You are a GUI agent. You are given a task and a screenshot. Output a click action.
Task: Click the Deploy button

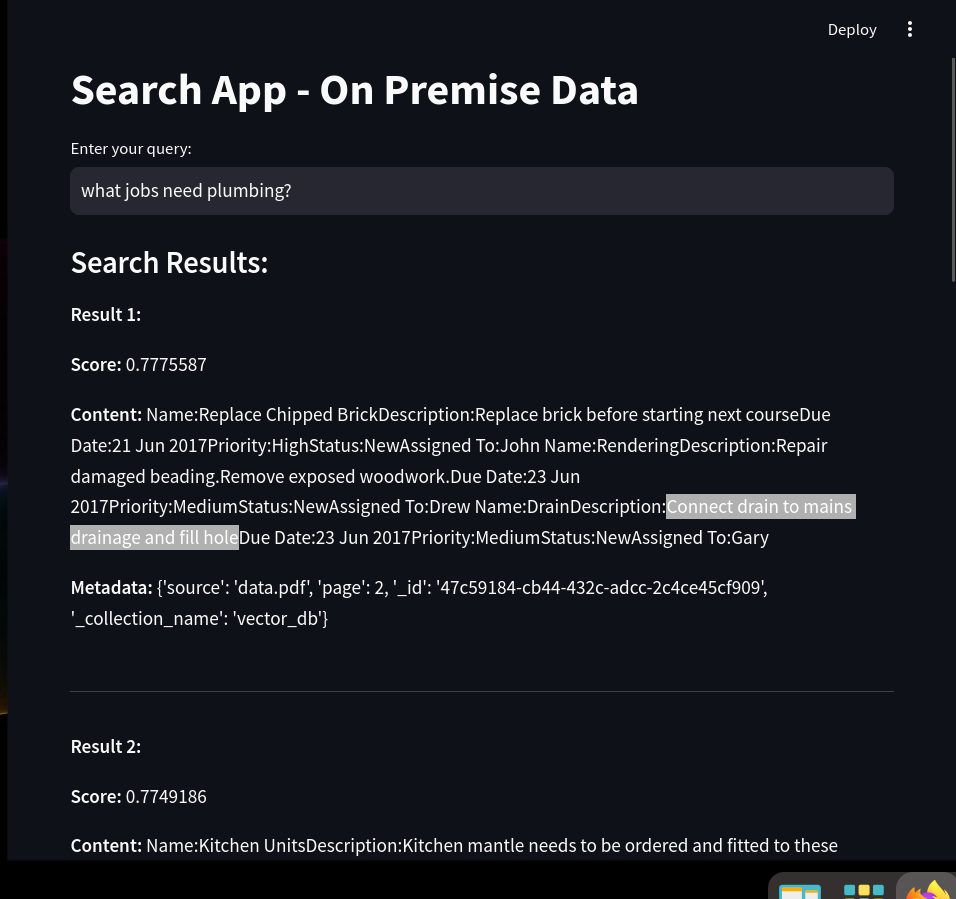click(x=852, y=29)
